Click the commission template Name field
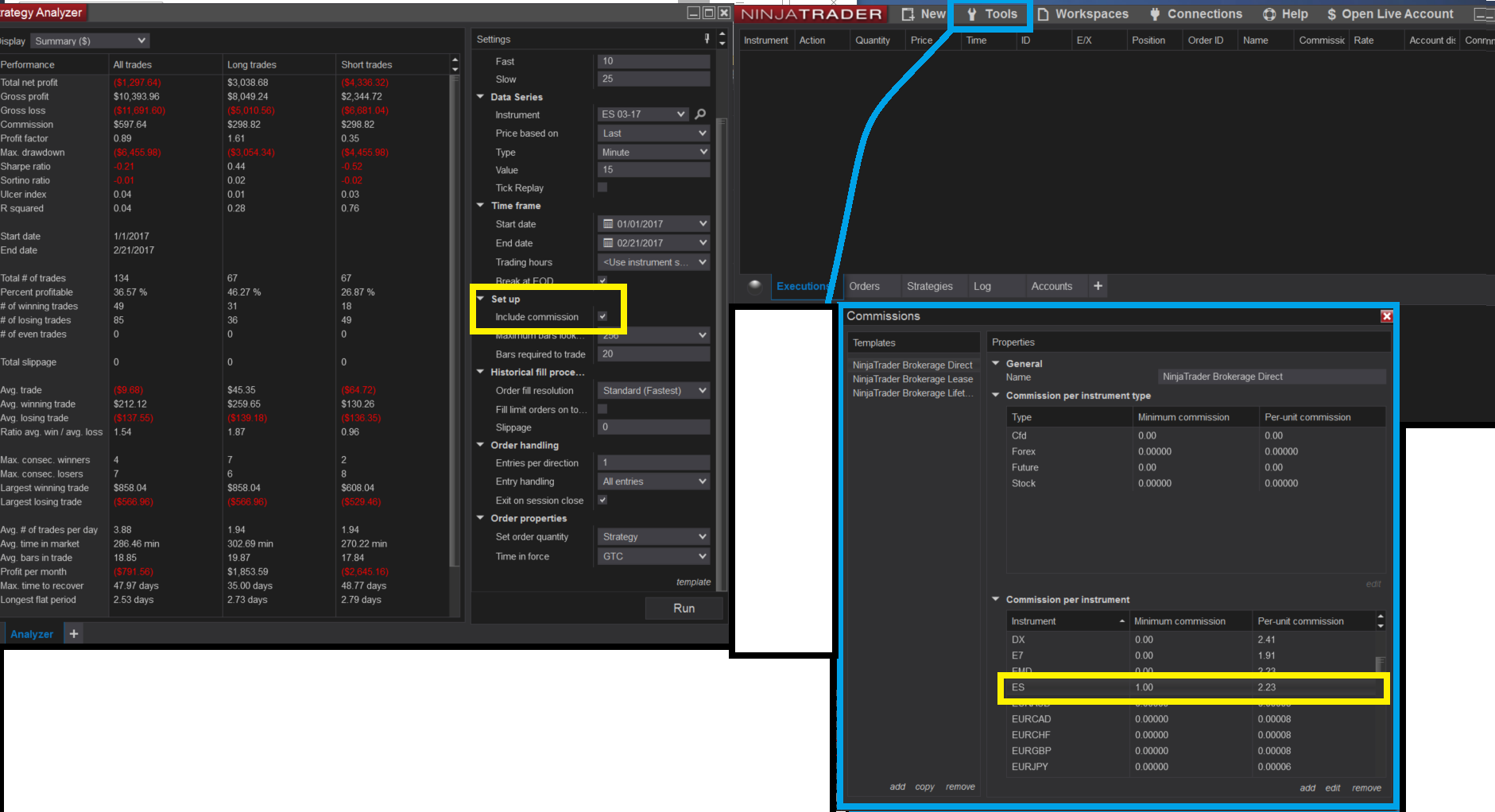Viewport: 1495px width, 812px height. click(x=1272, y=377)
